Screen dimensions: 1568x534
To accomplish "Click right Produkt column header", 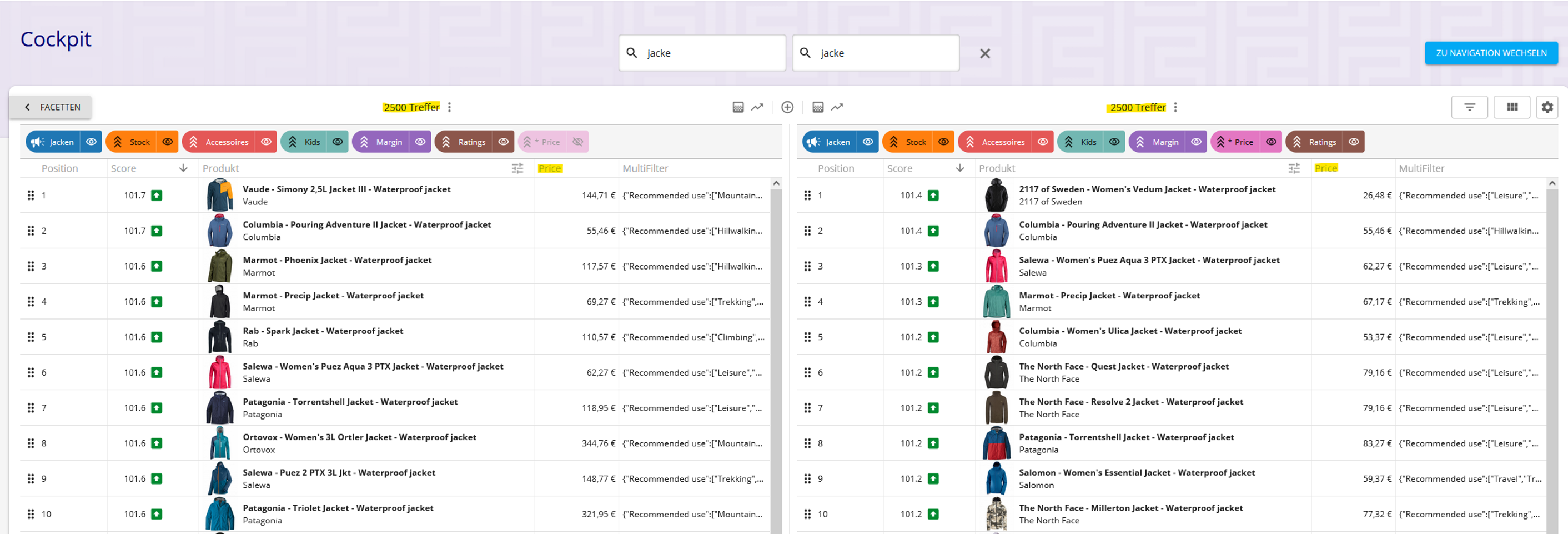I will 997,168.
